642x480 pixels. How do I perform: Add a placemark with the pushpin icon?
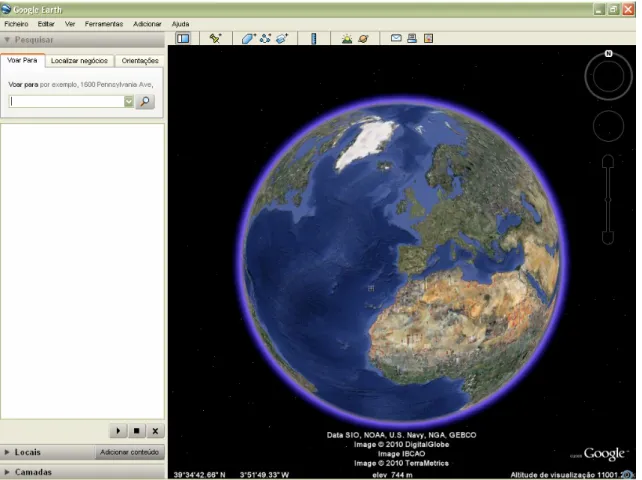click(x=215, y=38)
